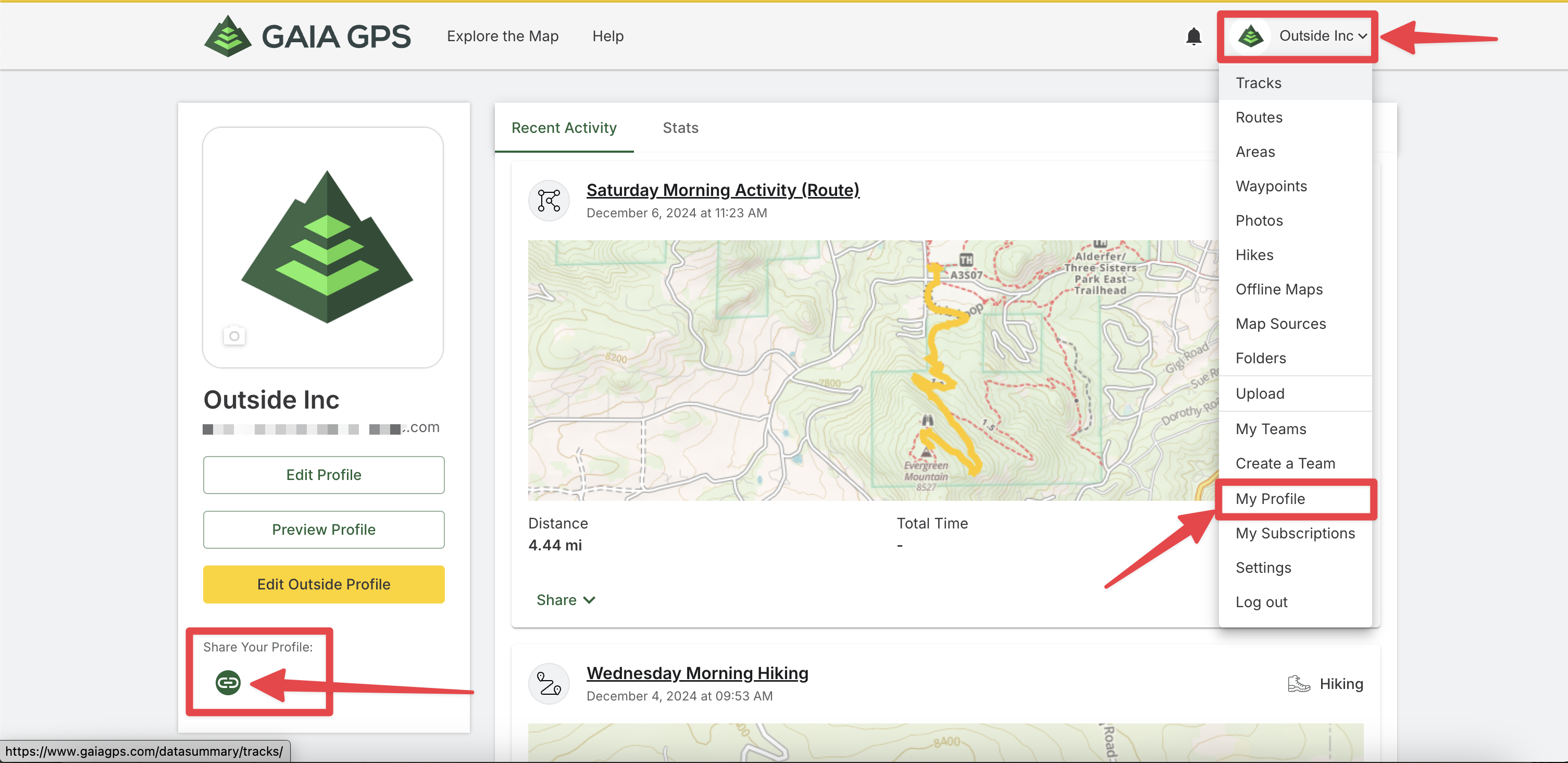The width and height of the screenshot is (1568, 763).
Task: Click route icon beside Saturday Morning Activity
Action: pyautogui.click(x=549, y=200)
